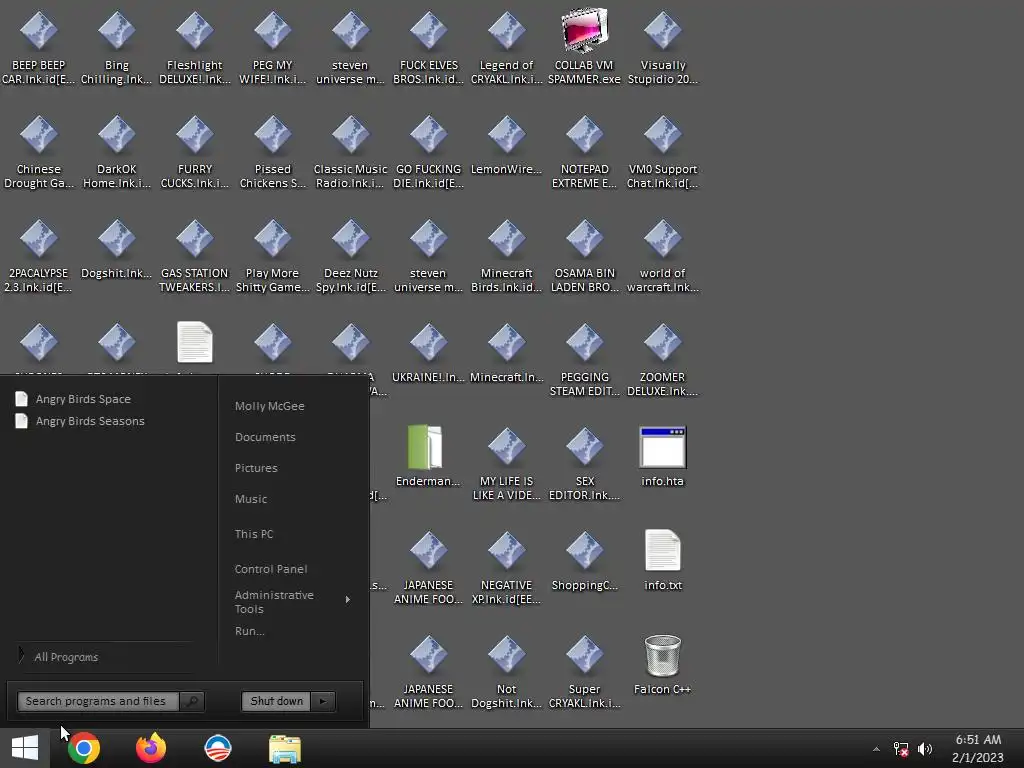Viewport: 1024px width, 768px height.
Task: Select the Legend of CRYAKL icon
Action: (506, 47)
